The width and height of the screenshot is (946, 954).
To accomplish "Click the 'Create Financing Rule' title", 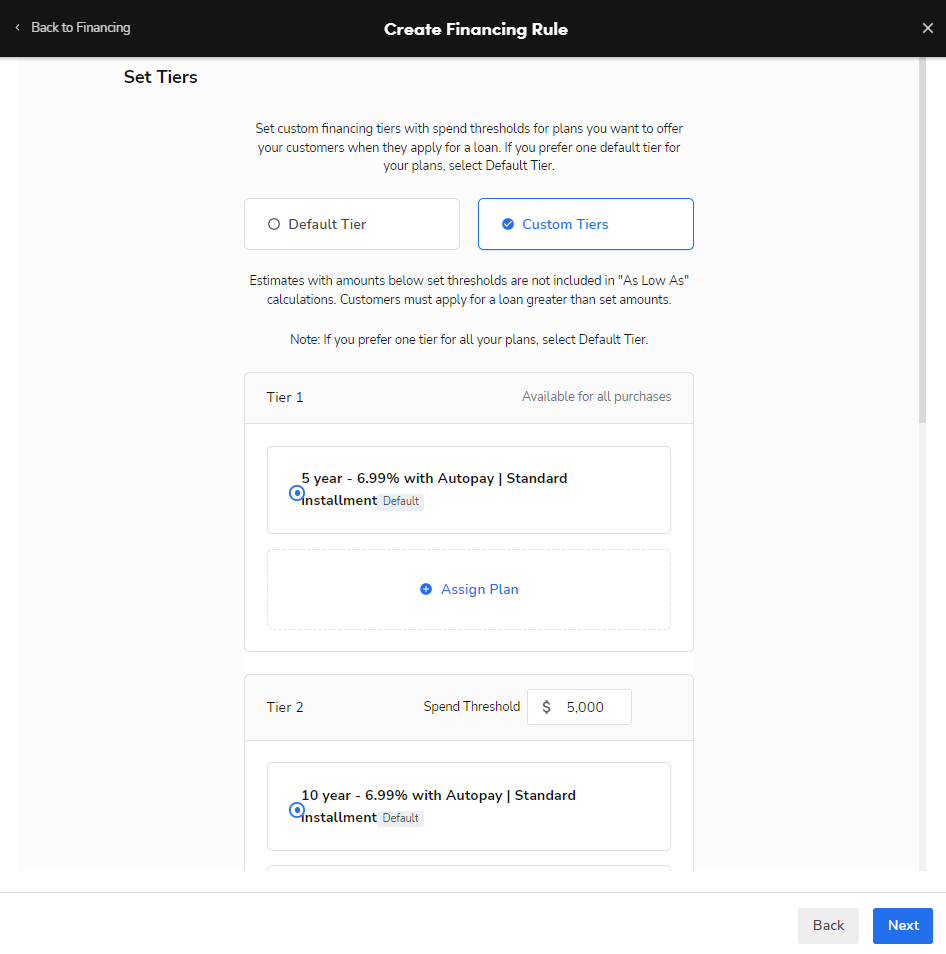I will pyautogui.click(x=476, y=29).
